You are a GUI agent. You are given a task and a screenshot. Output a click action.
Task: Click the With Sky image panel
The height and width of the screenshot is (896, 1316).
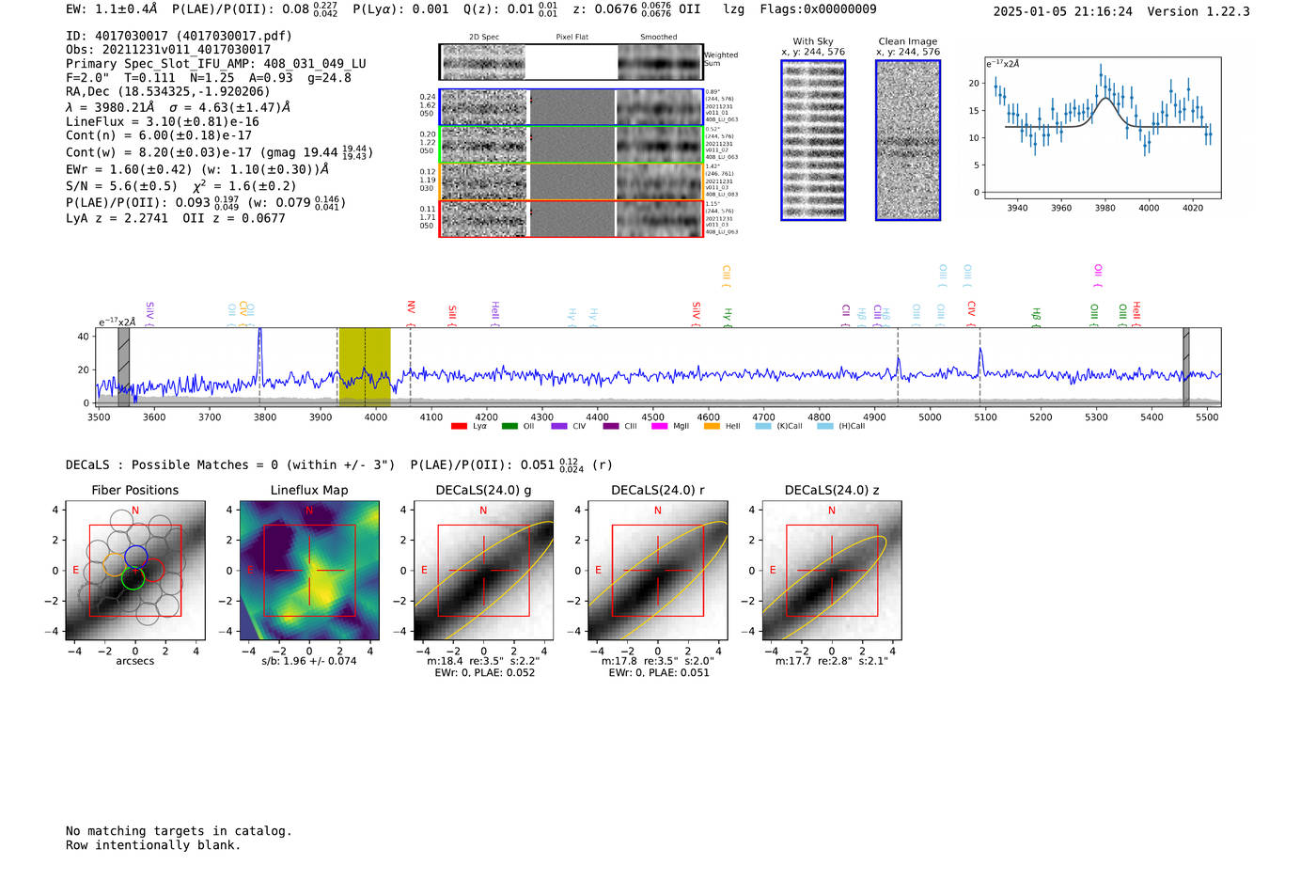[x=813, y=140]
